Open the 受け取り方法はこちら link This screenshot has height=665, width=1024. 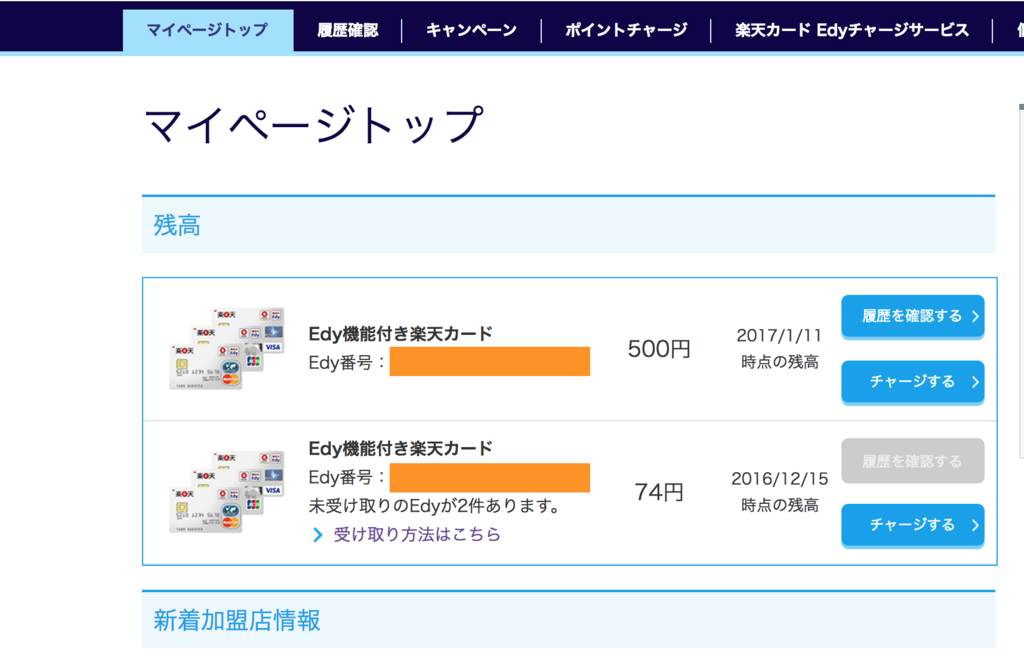click(417, 534)
